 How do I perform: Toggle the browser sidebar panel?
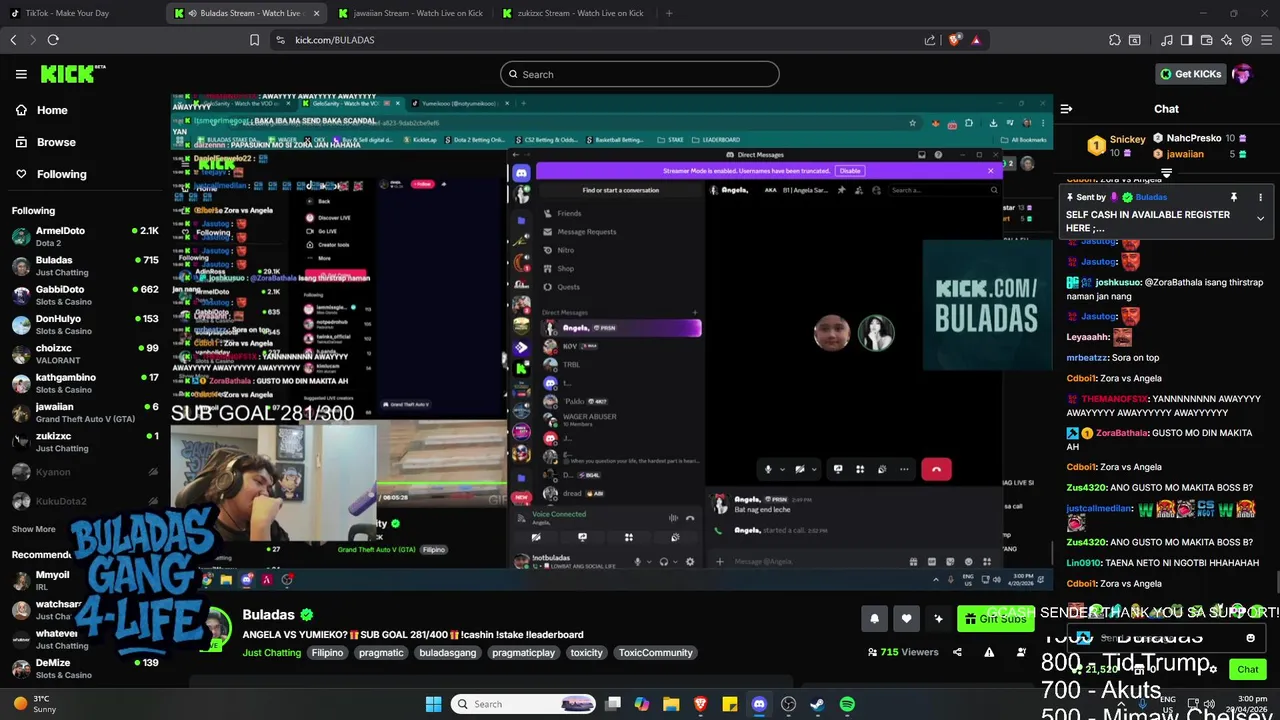pos(1186,40)
